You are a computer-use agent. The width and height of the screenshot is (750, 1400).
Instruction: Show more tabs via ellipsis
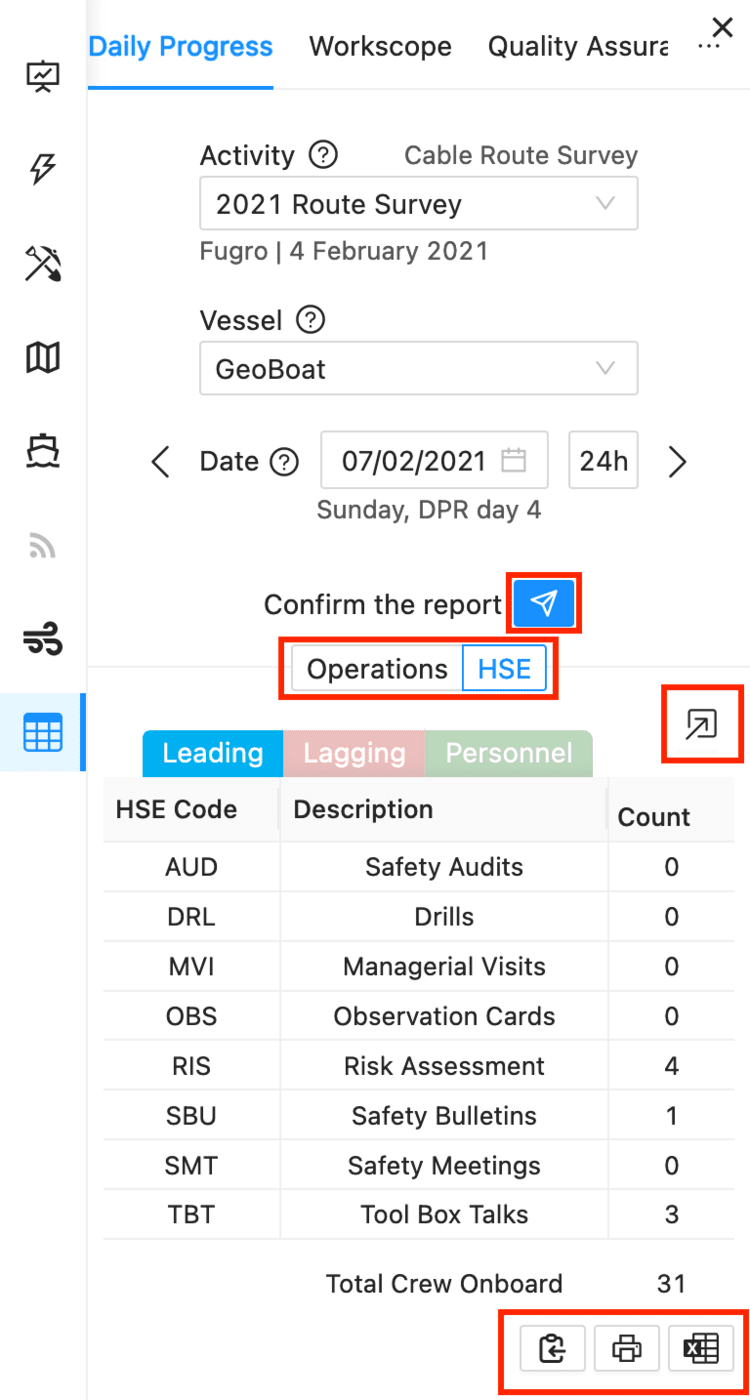(x=708, y=48)
